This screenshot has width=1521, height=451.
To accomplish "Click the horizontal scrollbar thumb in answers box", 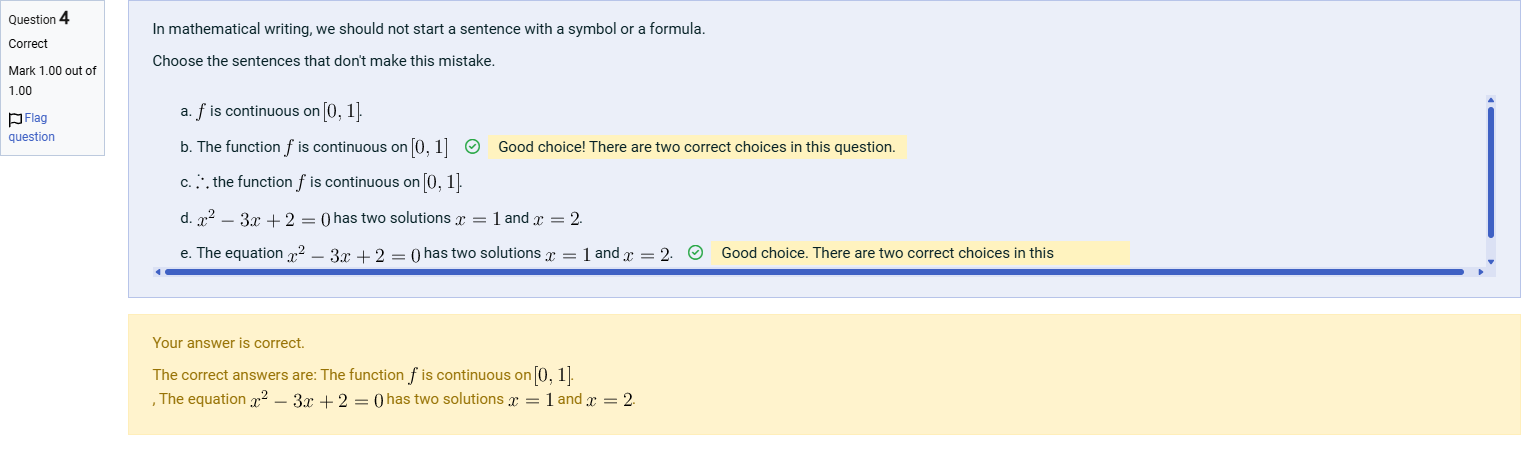I will (814, 272).
